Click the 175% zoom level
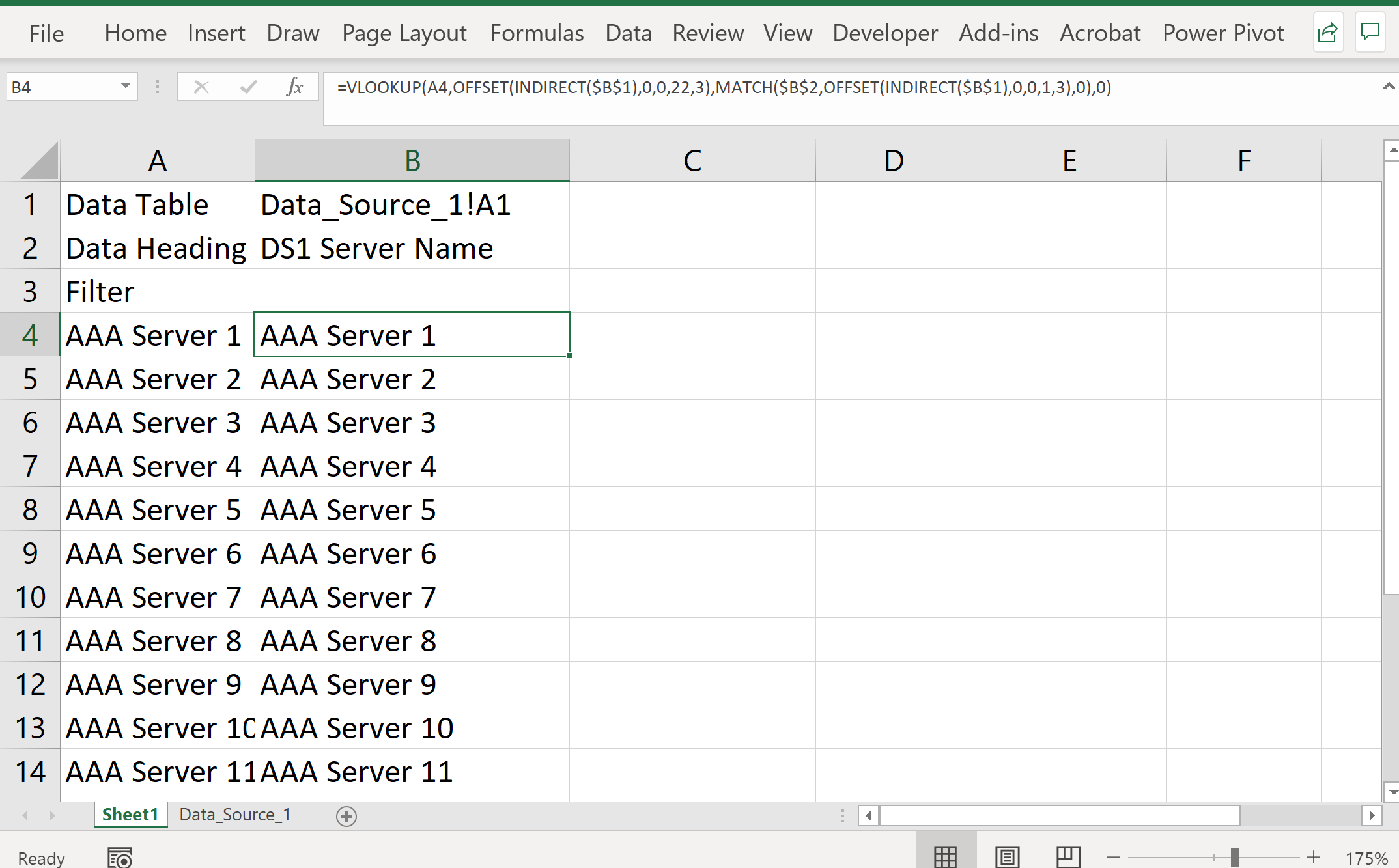 pyautogui.click(x=1366, y=858)
